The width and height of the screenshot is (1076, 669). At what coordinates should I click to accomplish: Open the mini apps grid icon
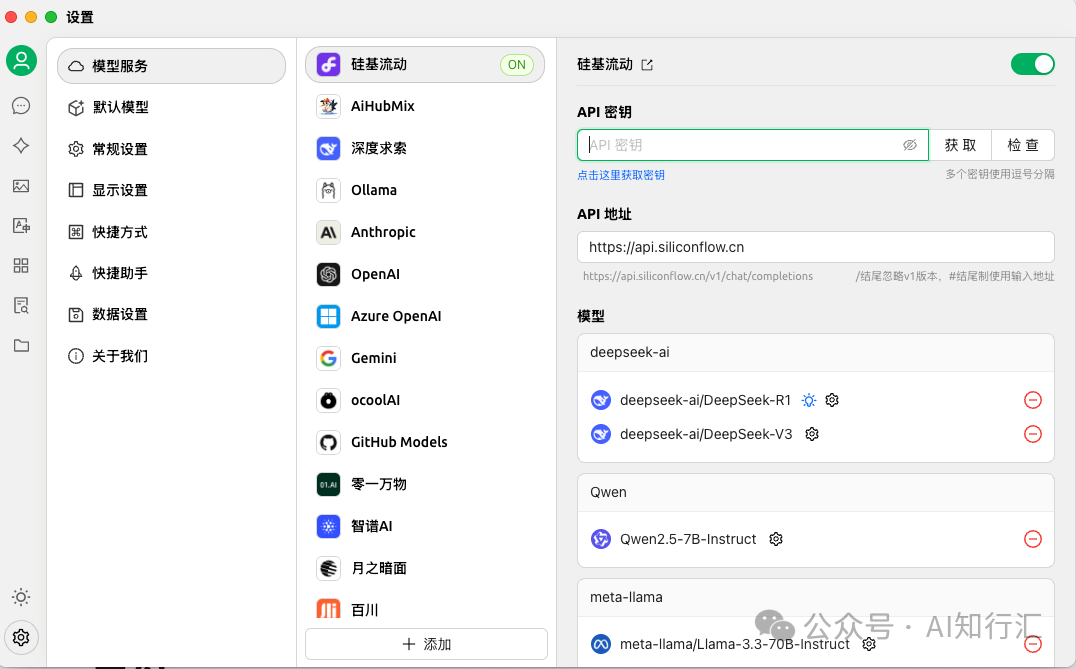coord(21,266)
